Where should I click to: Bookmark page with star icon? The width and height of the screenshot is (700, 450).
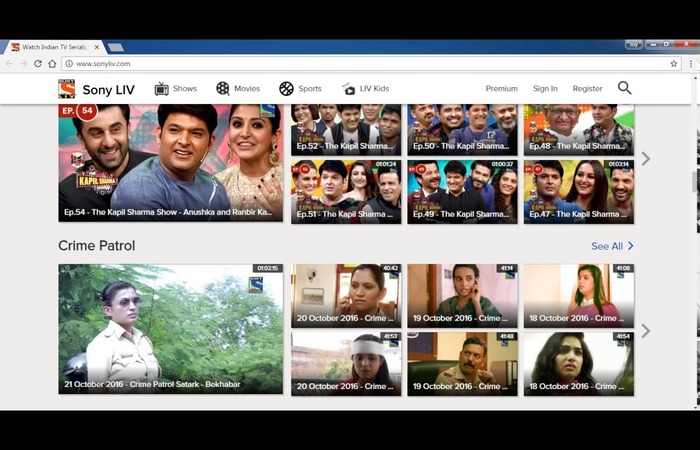click(673, 64)
